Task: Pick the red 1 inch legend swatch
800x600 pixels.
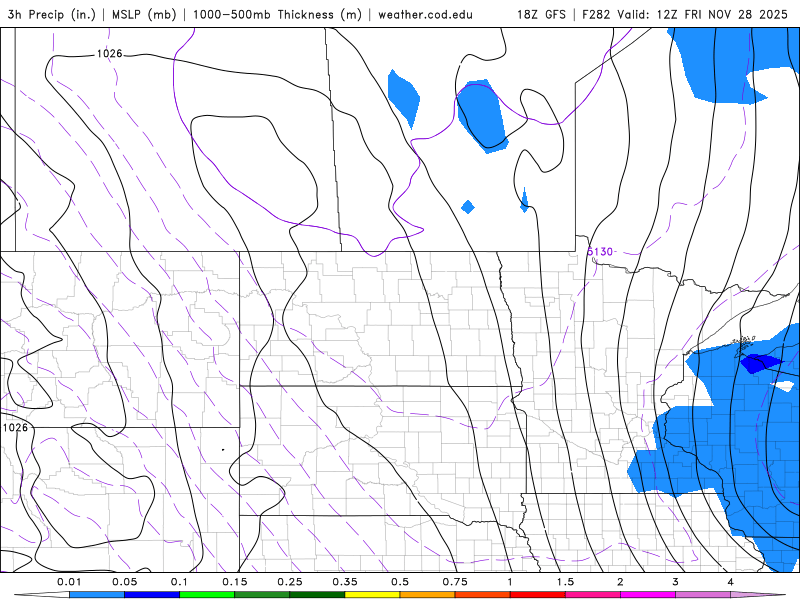Action: click(538, 595)
